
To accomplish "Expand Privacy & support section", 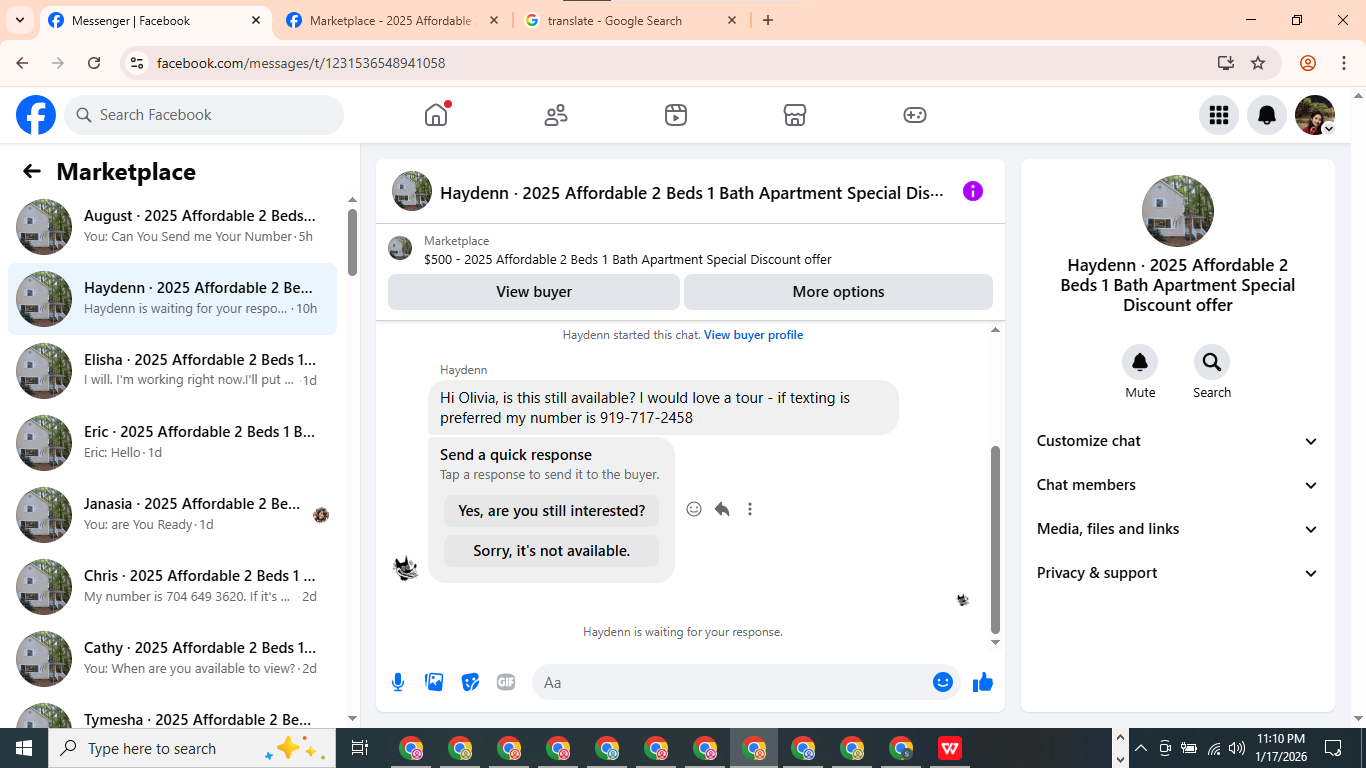I will click(x=1178, y=573).
